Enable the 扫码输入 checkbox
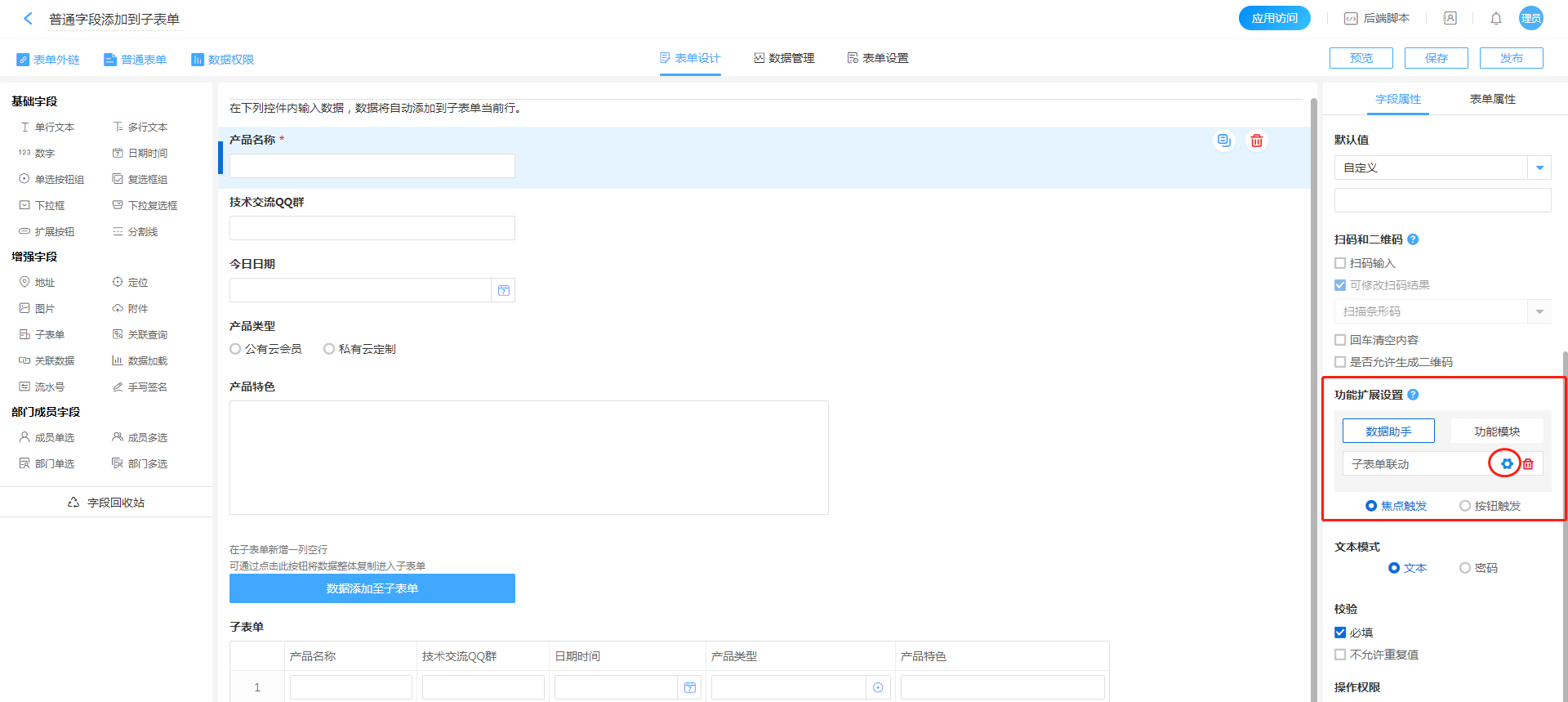 (1340, 263)
